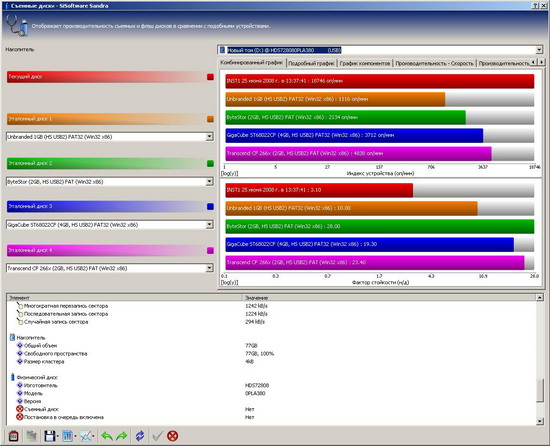Click the icon beside Изготовитель row

coord(20,385)
